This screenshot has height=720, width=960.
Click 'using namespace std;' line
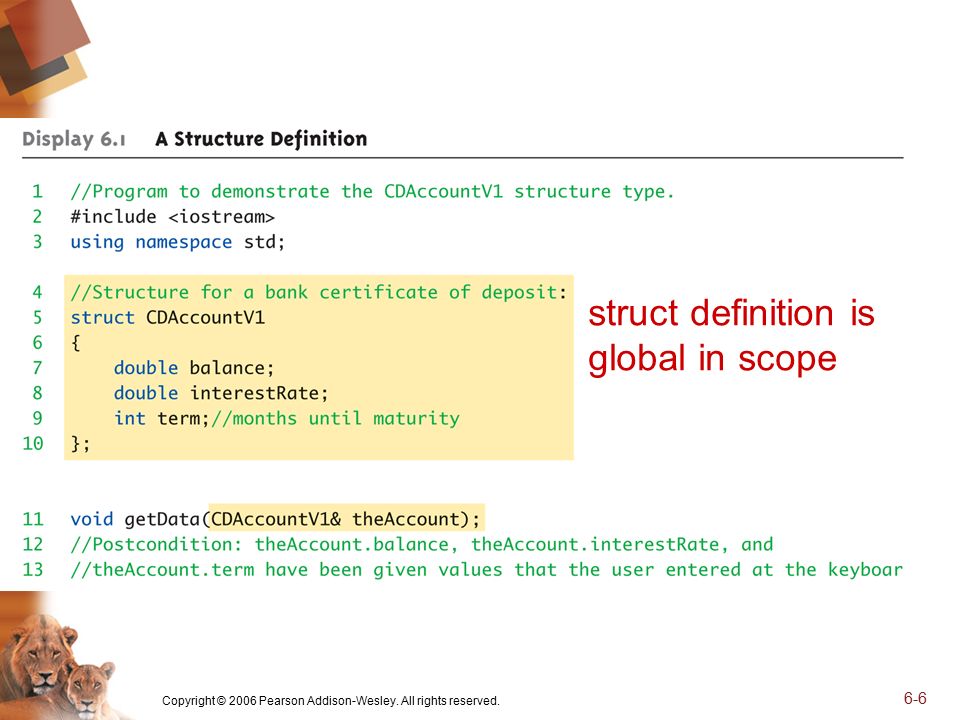point(178,242)
